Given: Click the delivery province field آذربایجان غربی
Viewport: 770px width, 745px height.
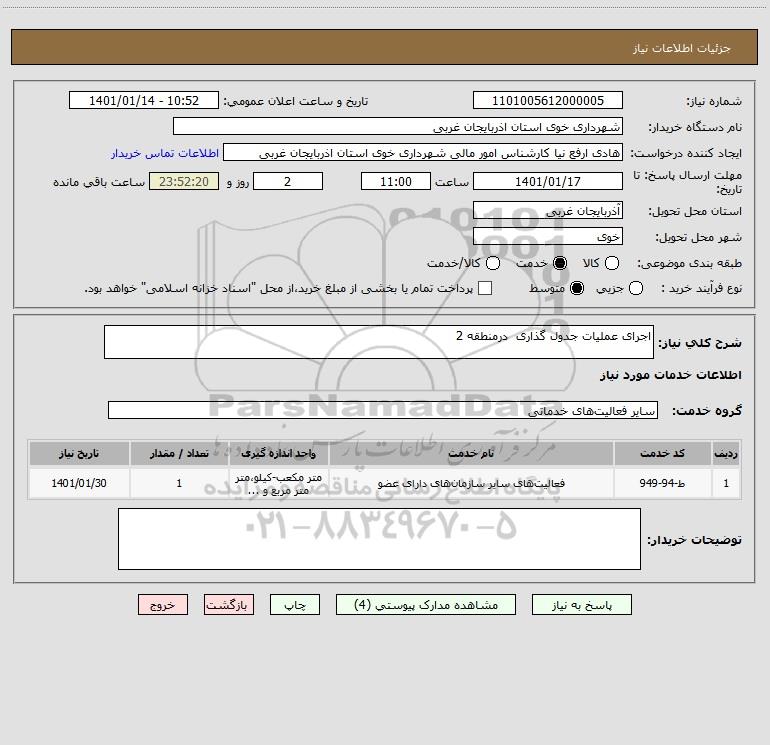Looking at the screenshot, I should (548, 210).
